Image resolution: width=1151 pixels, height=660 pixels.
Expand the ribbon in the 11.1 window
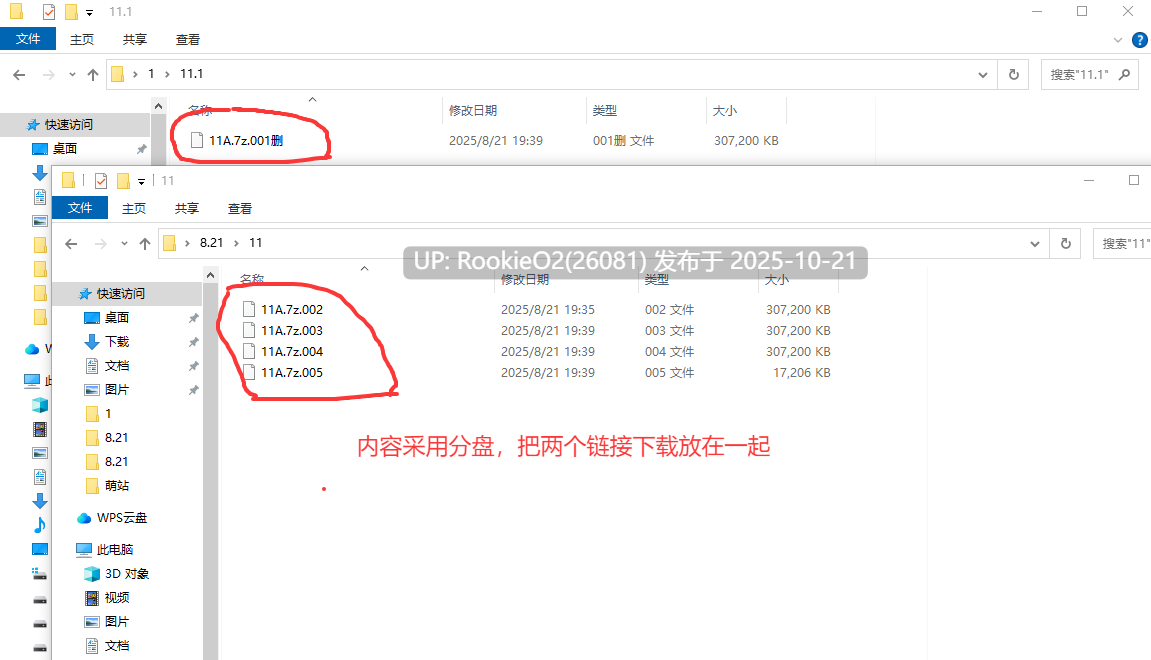1118,40
